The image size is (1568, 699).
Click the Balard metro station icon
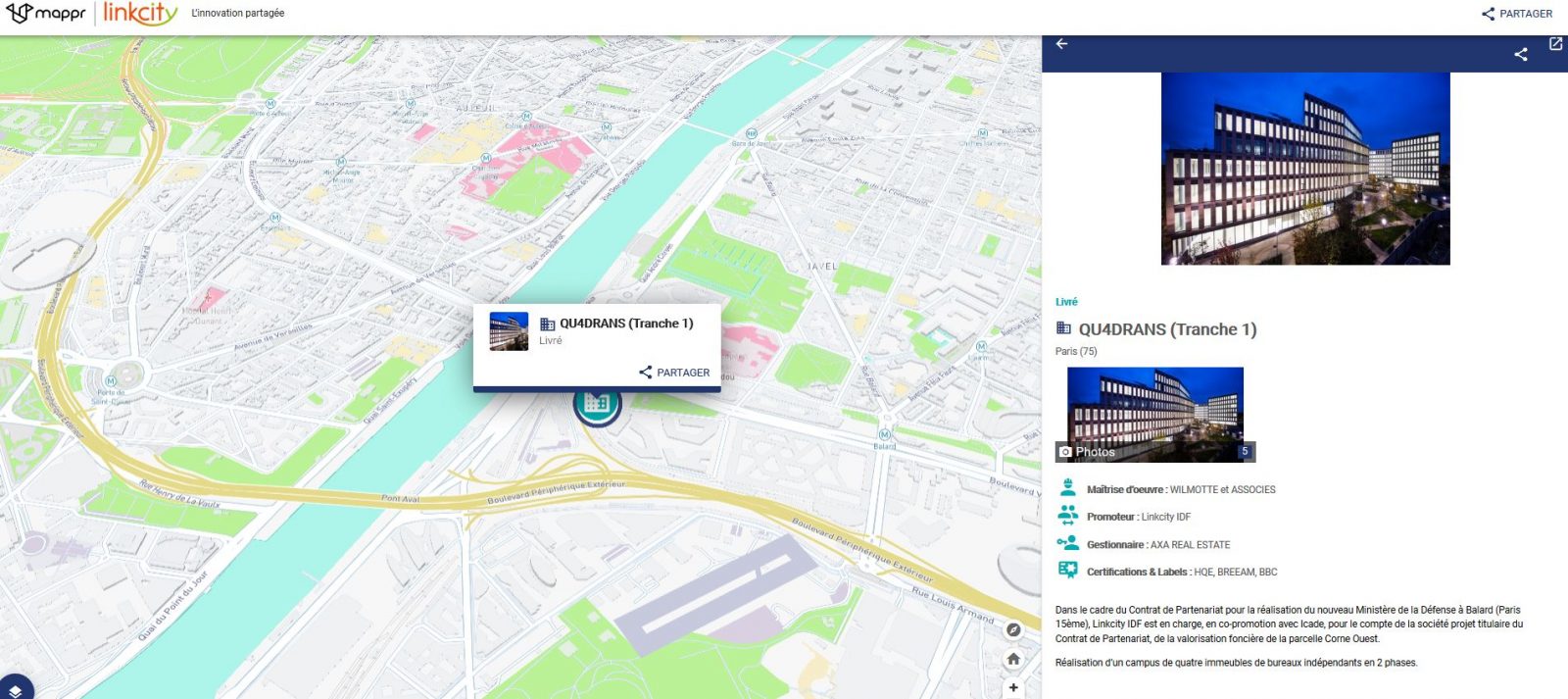[885, 435]
